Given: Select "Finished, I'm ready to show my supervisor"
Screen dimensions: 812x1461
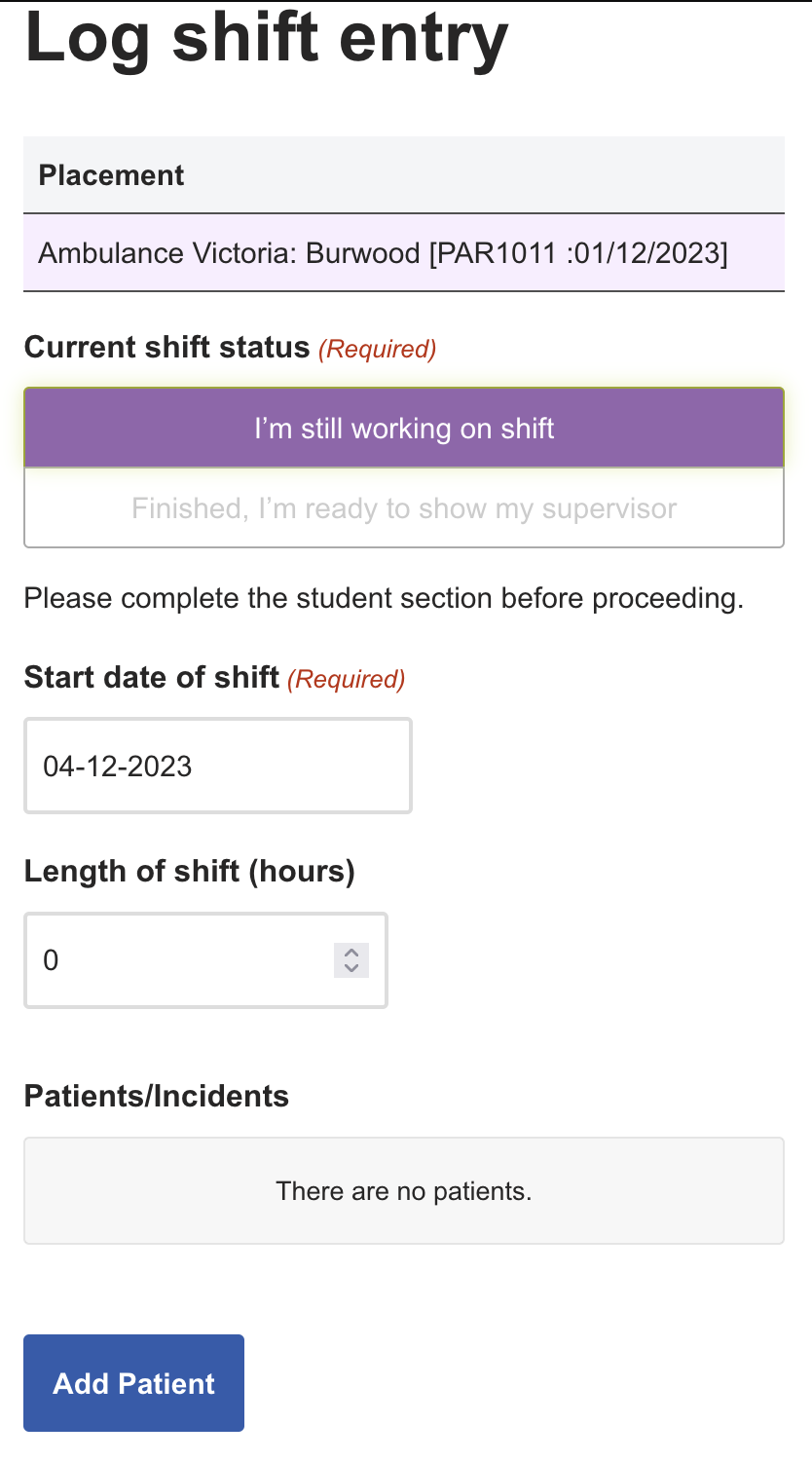Looking at the screenshot, I should (x=403, y=508).
